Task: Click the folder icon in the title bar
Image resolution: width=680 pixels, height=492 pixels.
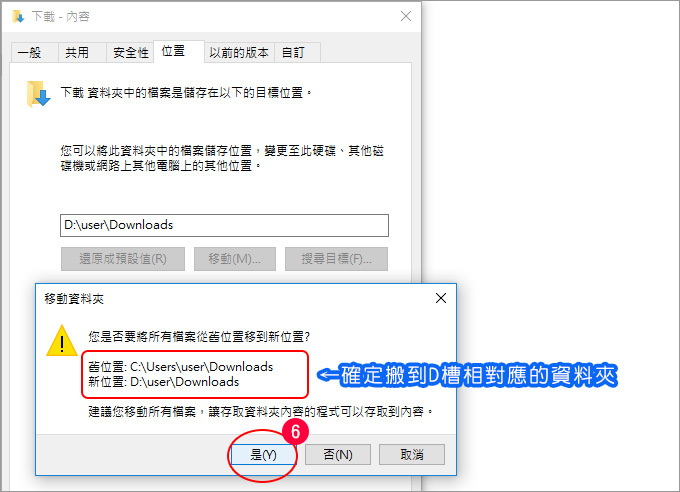Action: (x=18, y=16)
